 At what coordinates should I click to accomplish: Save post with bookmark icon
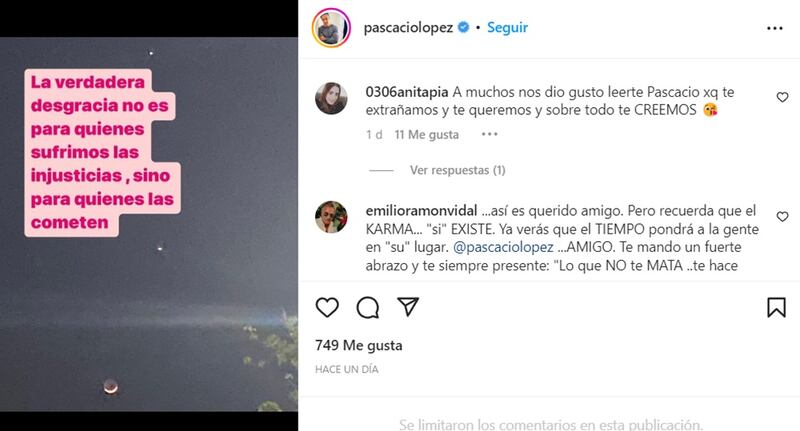(777, 307)
